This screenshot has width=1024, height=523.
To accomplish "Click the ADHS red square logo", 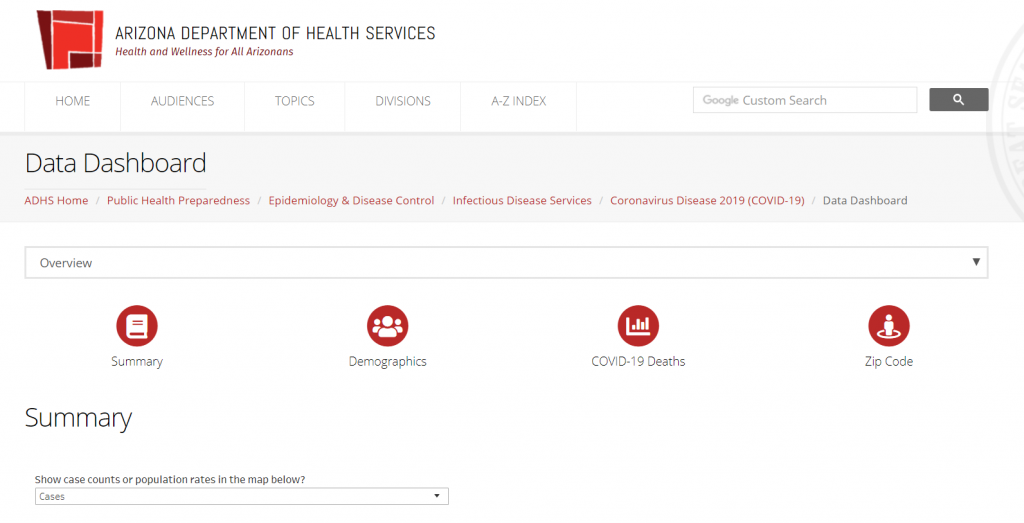I will (x=70, y=39).
